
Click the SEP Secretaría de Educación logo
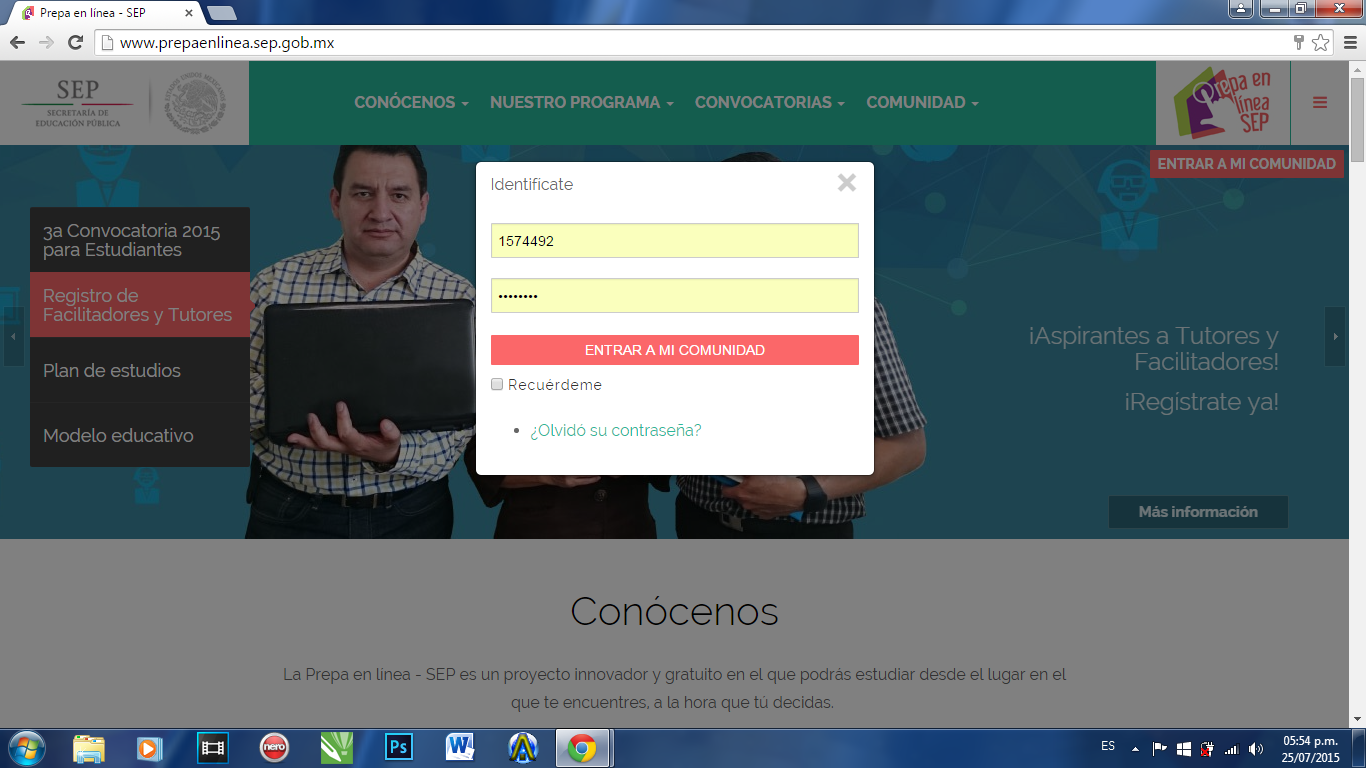[125, 105]
